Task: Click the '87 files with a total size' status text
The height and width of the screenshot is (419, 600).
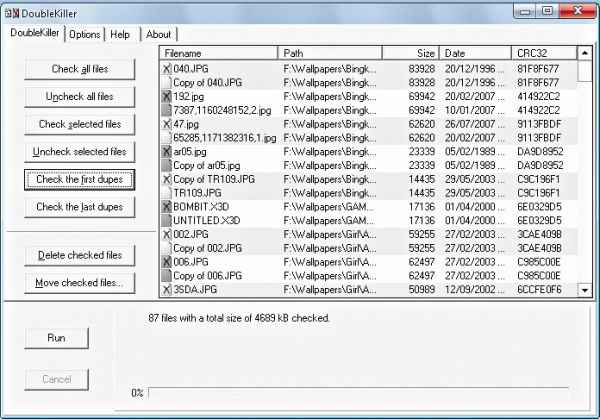Action: 239,318
